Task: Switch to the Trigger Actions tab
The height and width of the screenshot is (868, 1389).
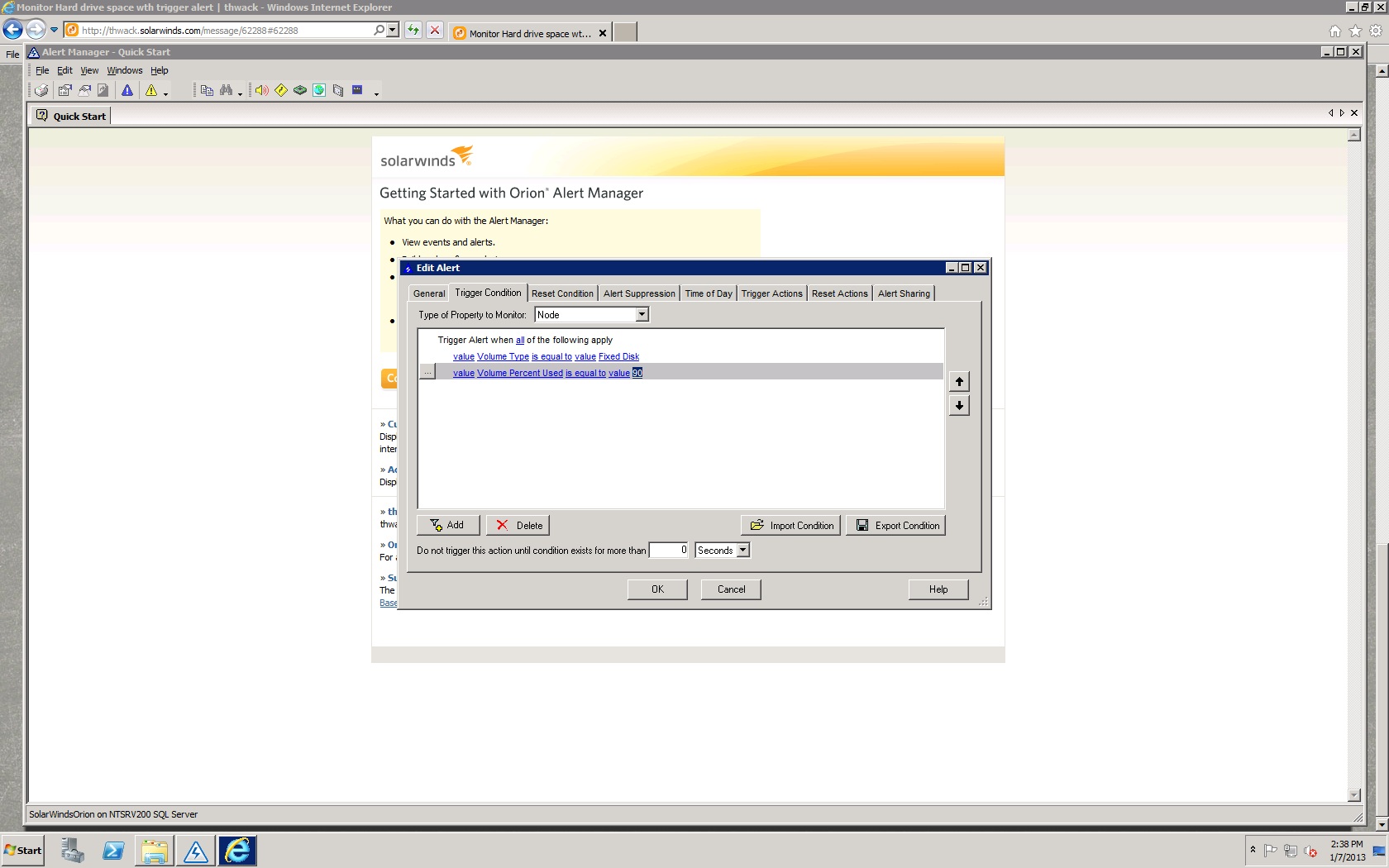Action: coord(771,293)
